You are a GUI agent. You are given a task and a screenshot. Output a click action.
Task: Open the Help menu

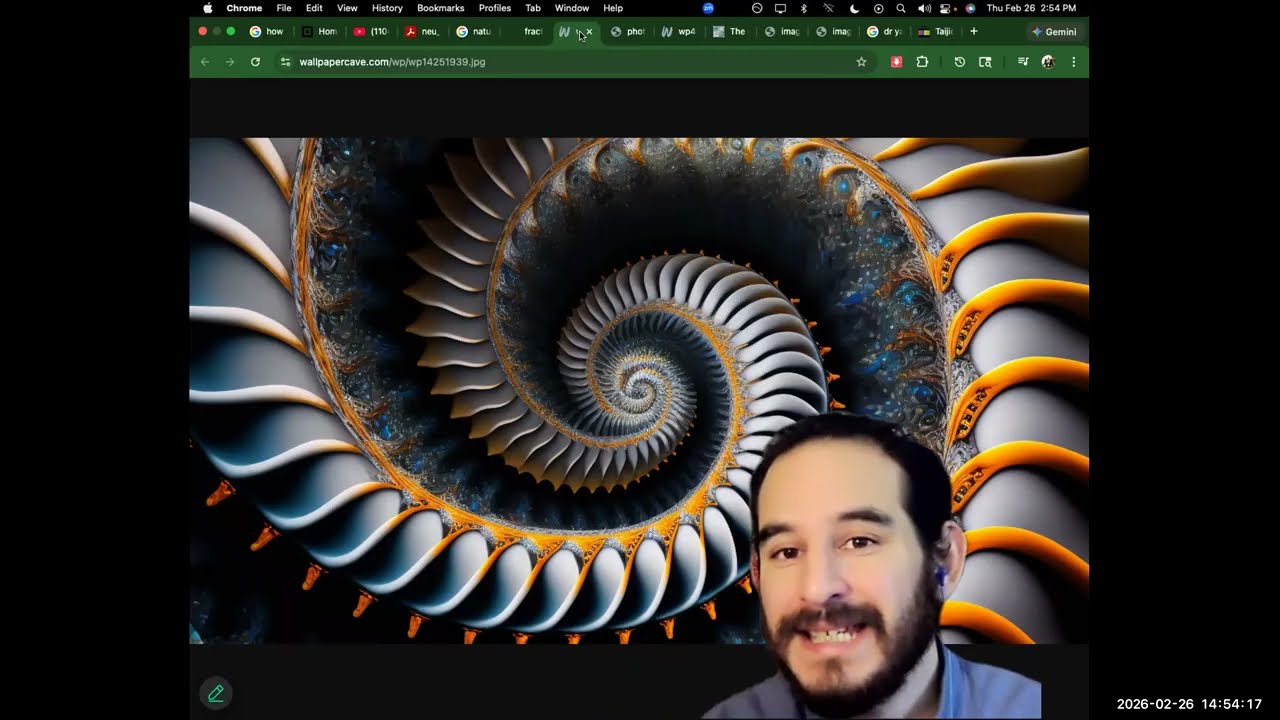click(613, 8)
